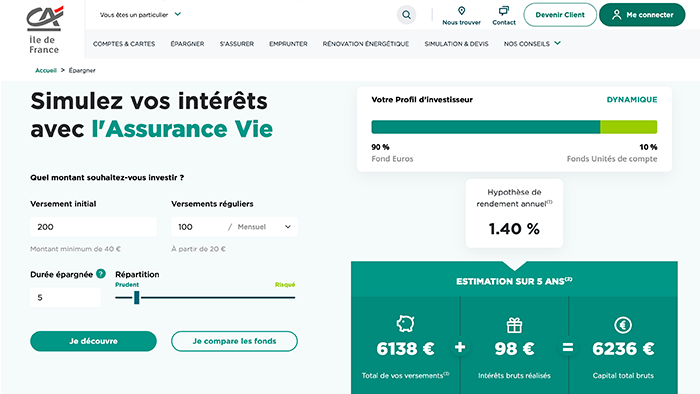Click the Prudent slider label
Viewport: 700px width, 394px height.
point(127,285)
